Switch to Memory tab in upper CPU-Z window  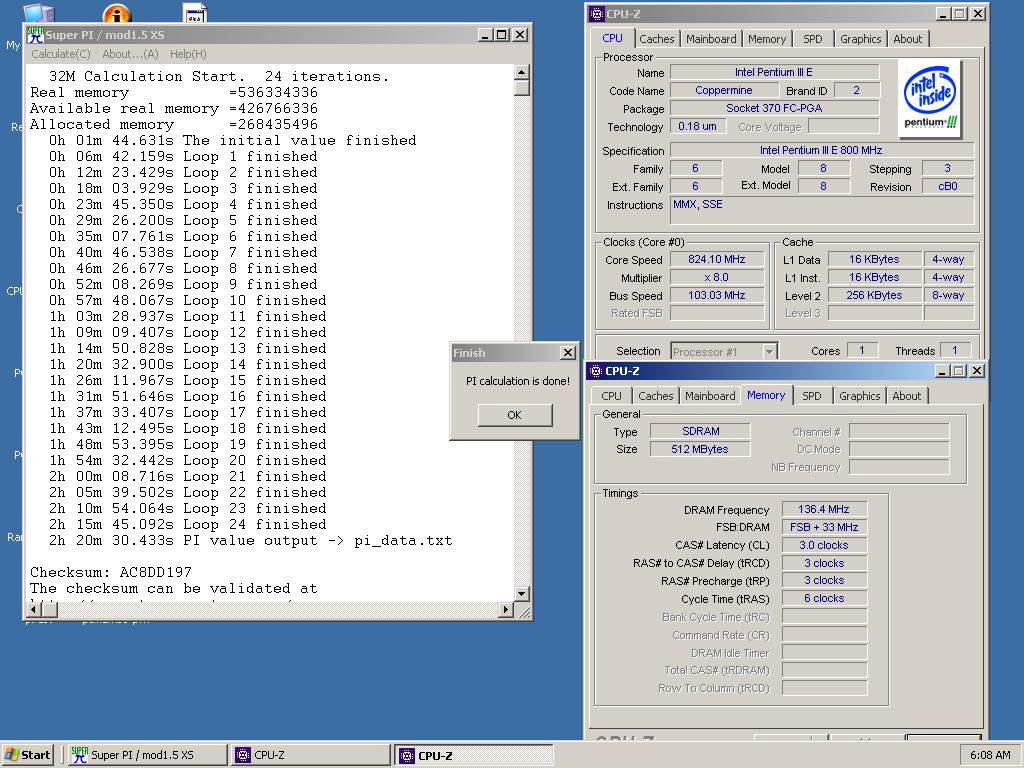pos(767,39)
